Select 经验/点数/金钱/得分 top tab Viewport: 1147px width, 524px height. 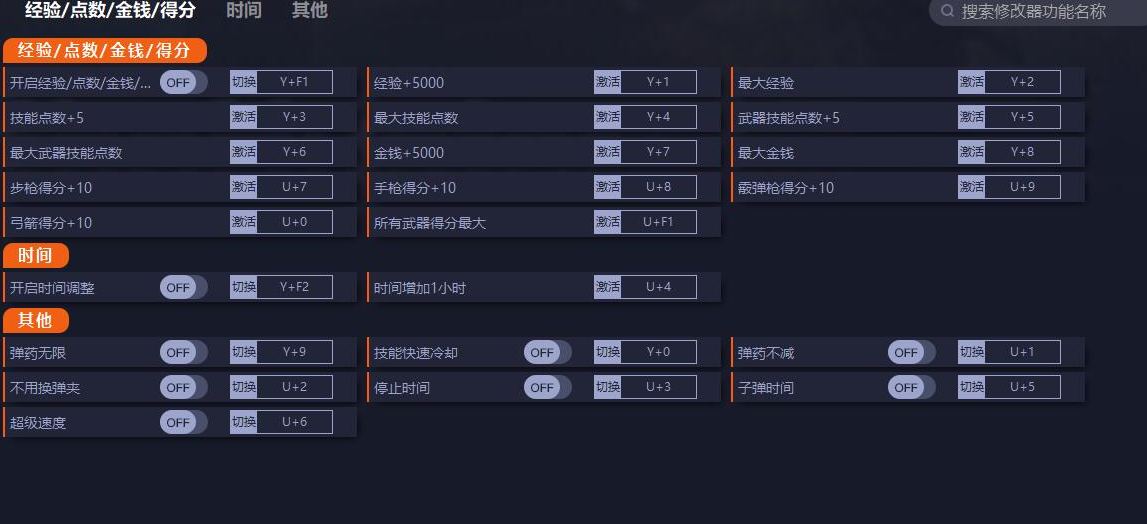[110, 11]
